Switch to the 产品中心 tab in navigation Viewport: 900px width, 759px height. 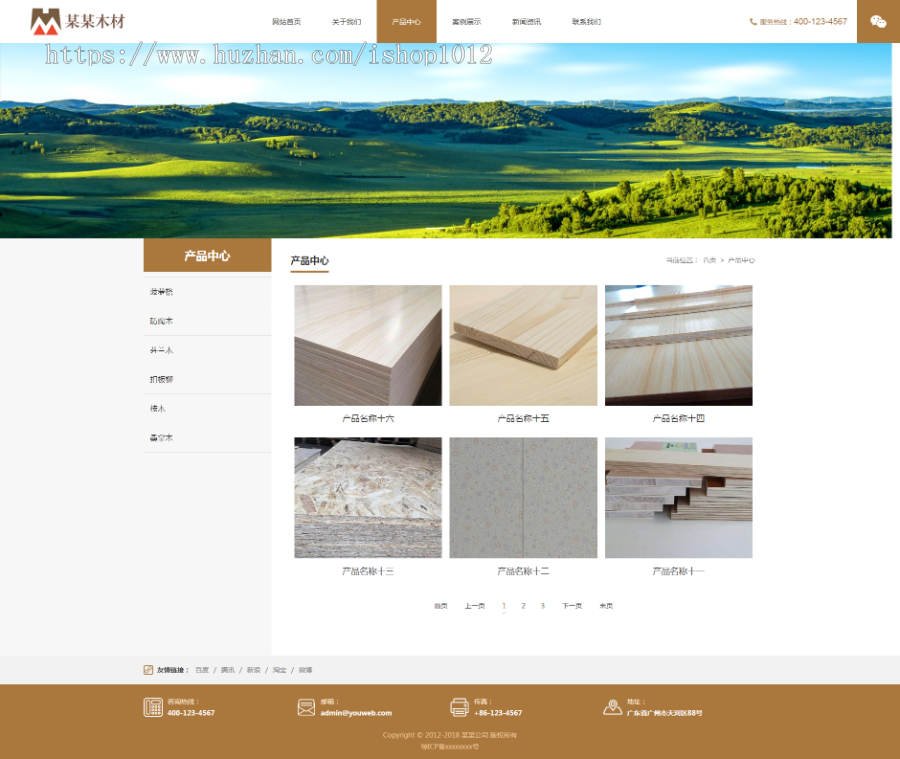point(405,21)
